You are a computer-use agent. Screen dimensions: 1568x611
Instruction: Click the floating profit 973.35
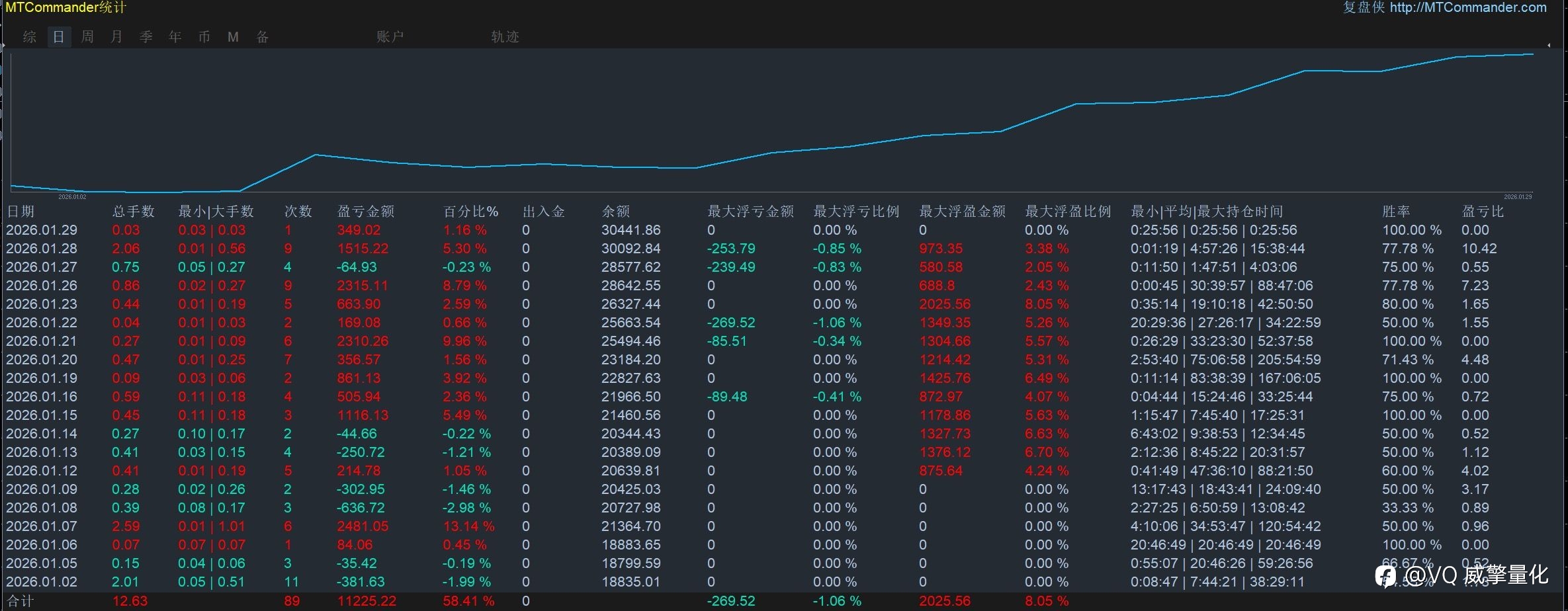[x=941, y=249]
